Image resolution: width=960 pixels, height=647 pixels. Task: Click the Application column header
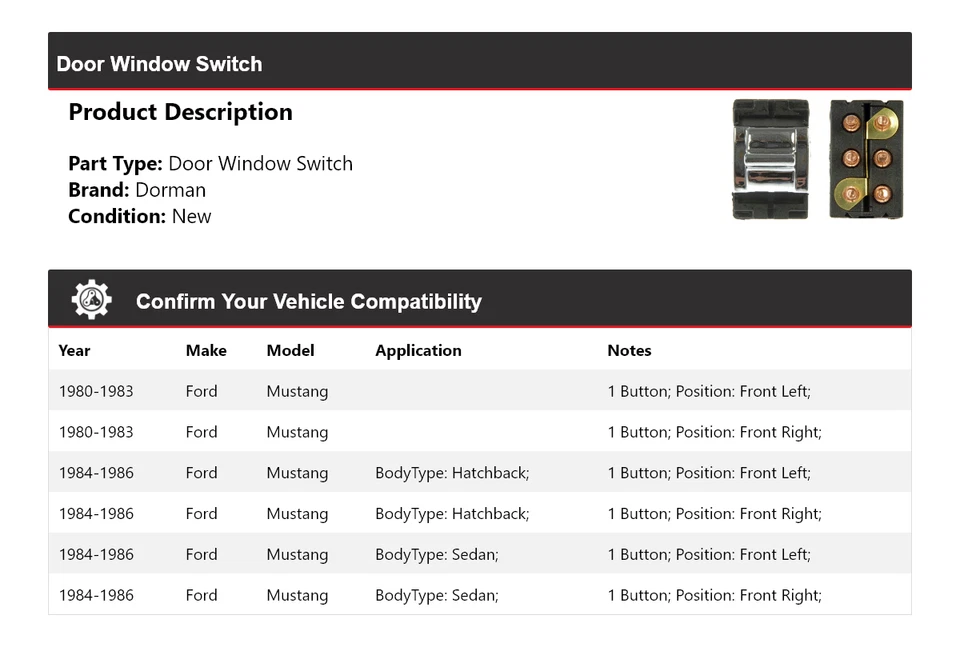pos(418,350)
